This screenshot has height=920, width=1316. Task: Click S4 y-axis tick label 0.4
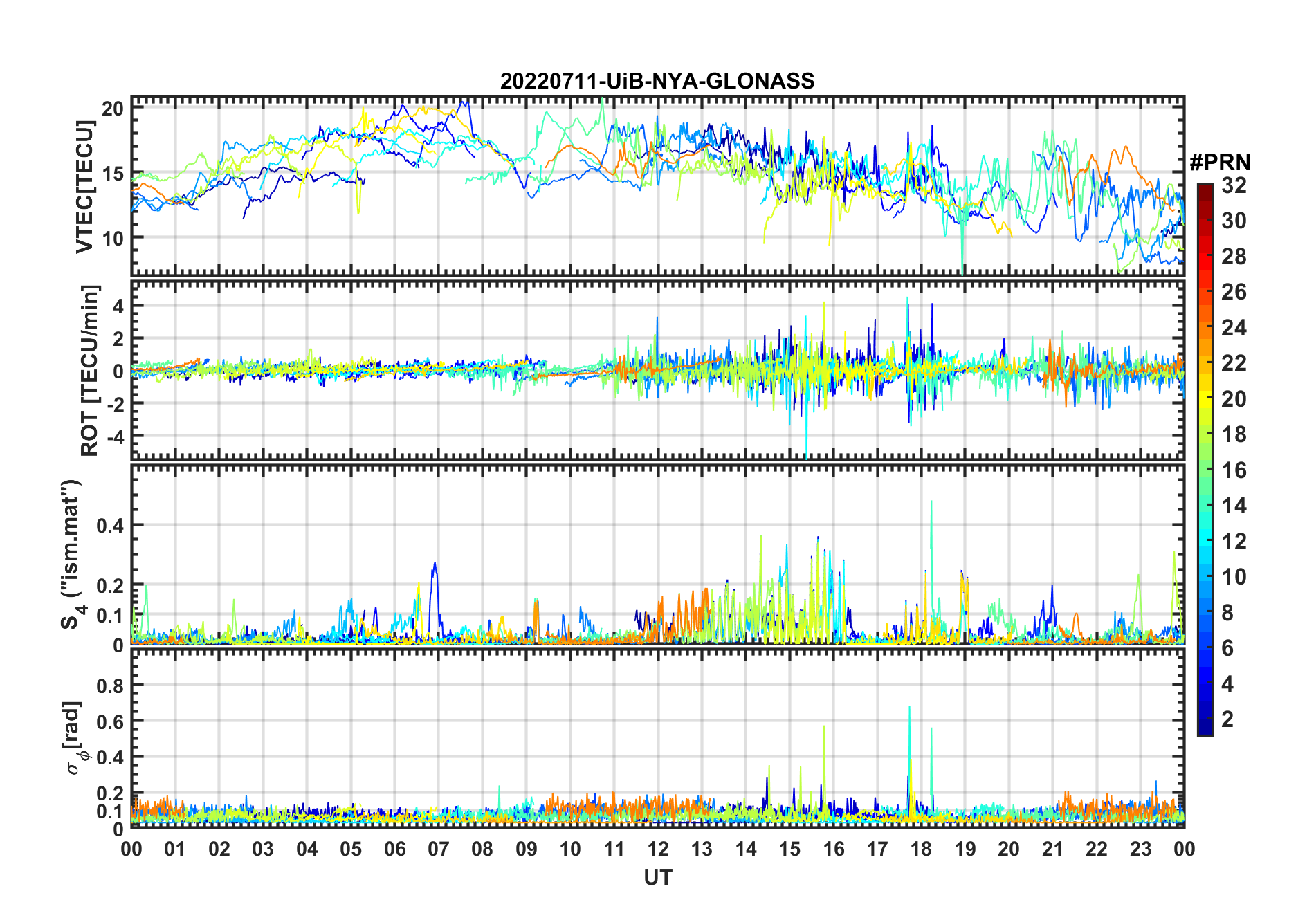coord(110,526)
